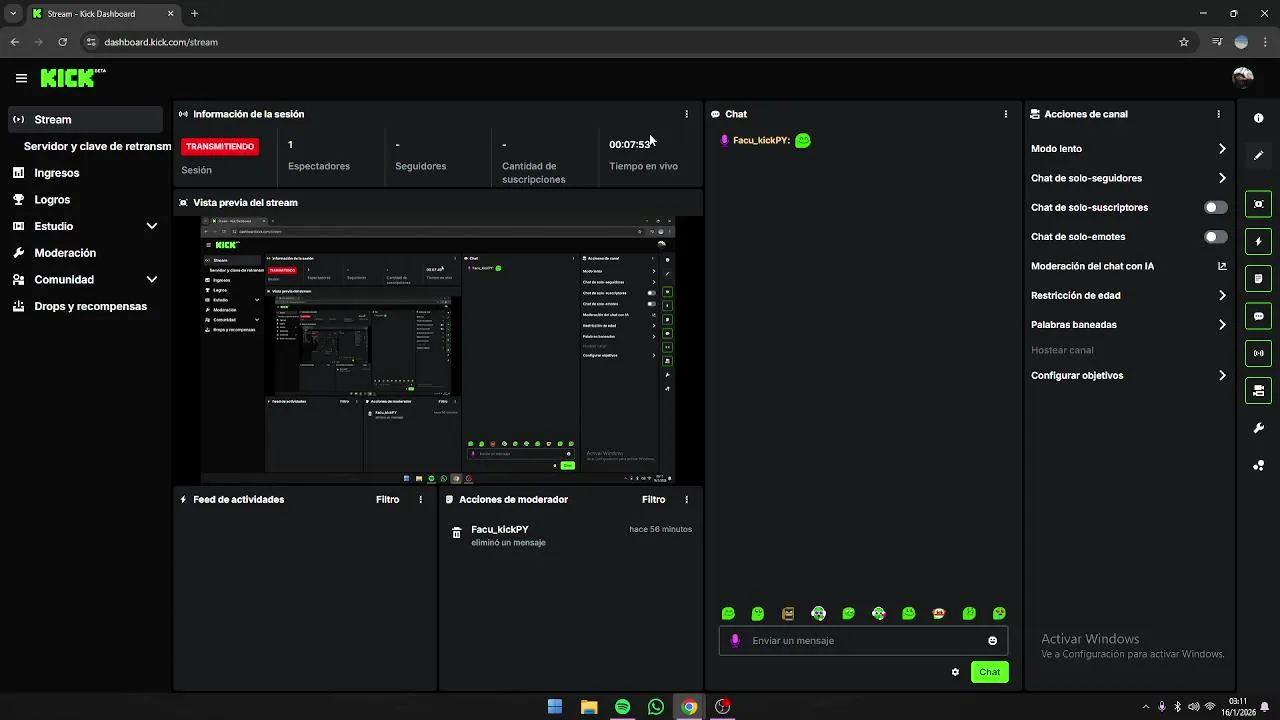Viewport: 1280px width, 720px height.
Task: Click the trash icon beside Facu_kickPY action
Action: [456, 533]
